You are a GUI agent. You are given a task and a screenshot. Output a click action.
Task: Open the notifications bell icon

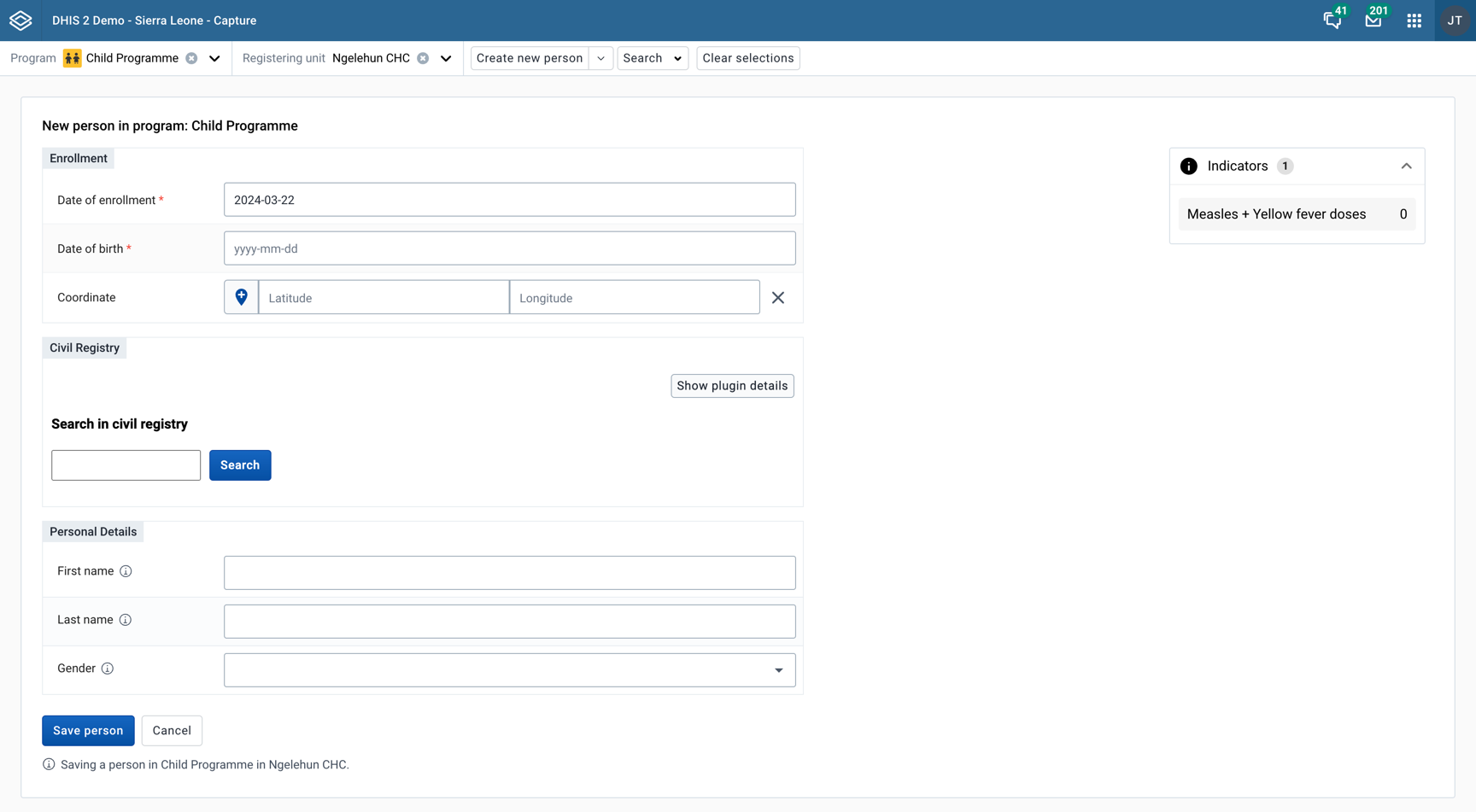coord(1332,20)
